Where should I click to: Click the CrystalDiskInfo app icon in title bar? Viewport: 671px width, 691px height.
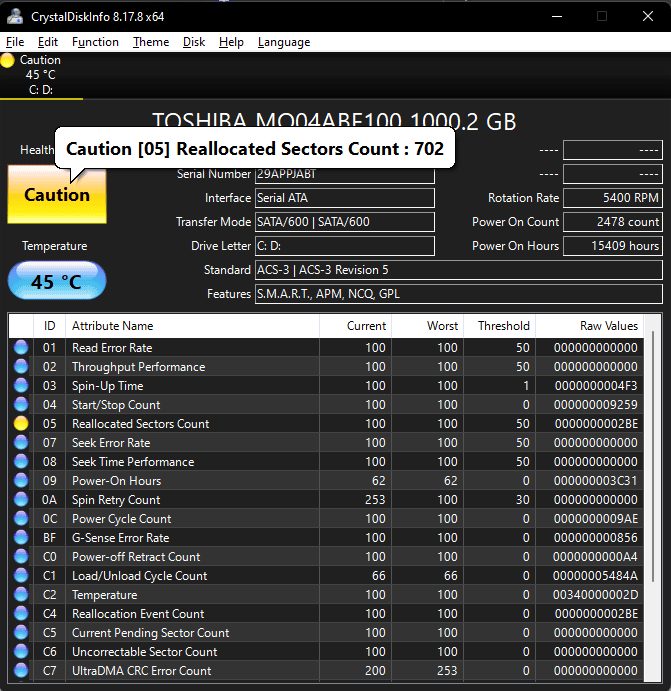pos(15,15)
